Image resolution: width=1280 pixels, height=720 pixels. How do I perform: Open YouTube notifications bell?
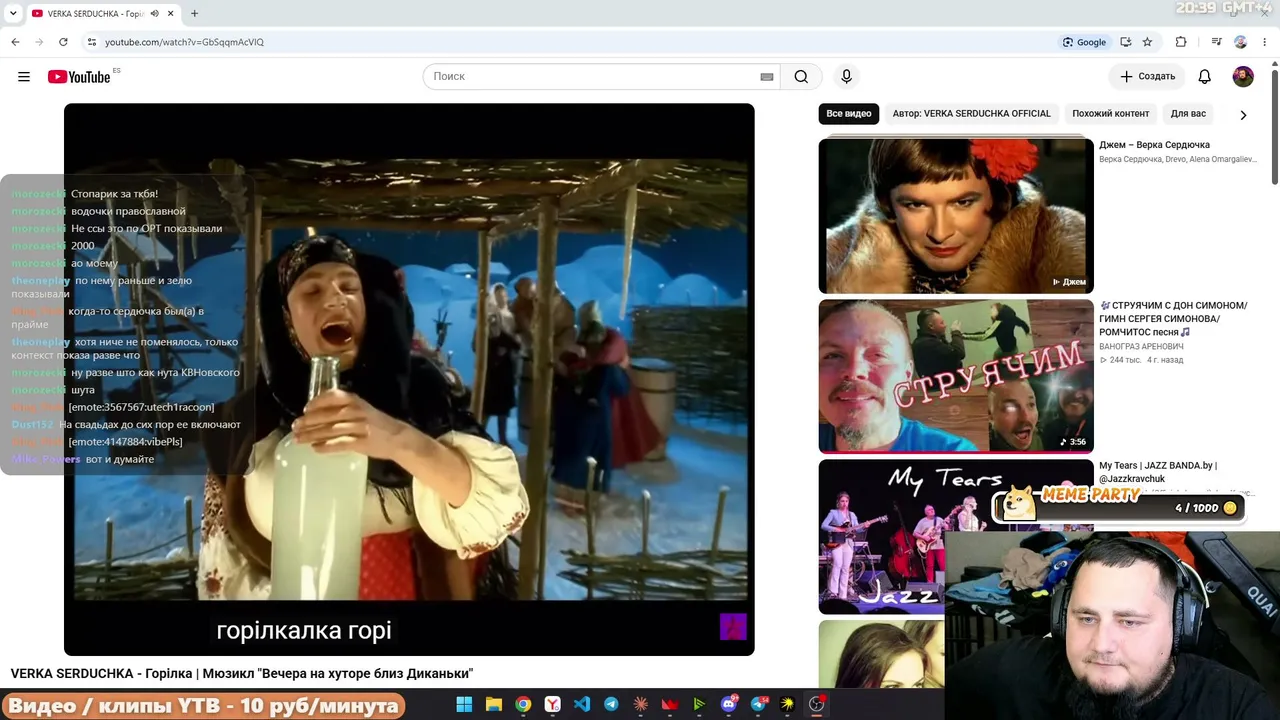click(1205, 77)
